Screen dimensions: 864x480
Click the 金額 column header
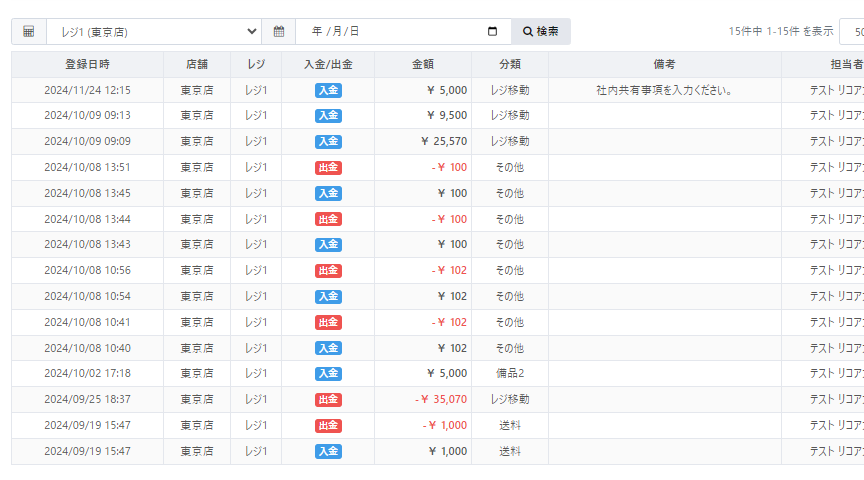423,64
